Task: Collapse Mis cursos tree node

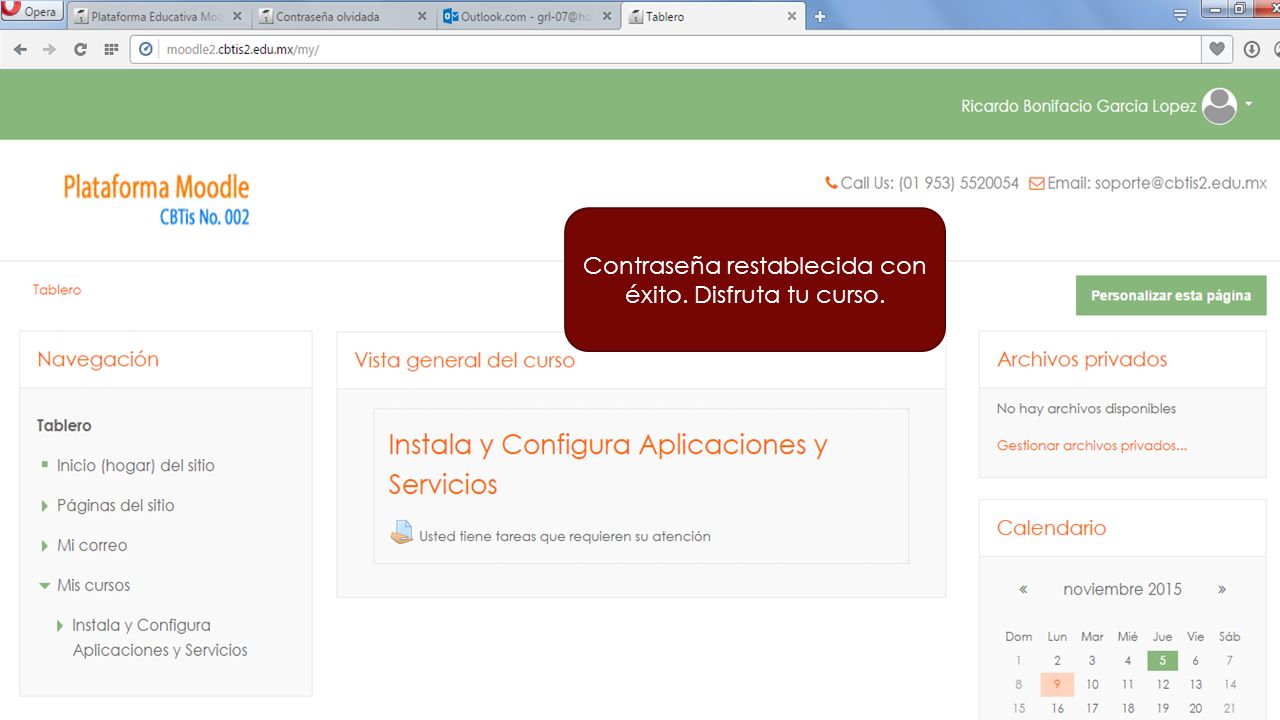Action: (45, 586)
